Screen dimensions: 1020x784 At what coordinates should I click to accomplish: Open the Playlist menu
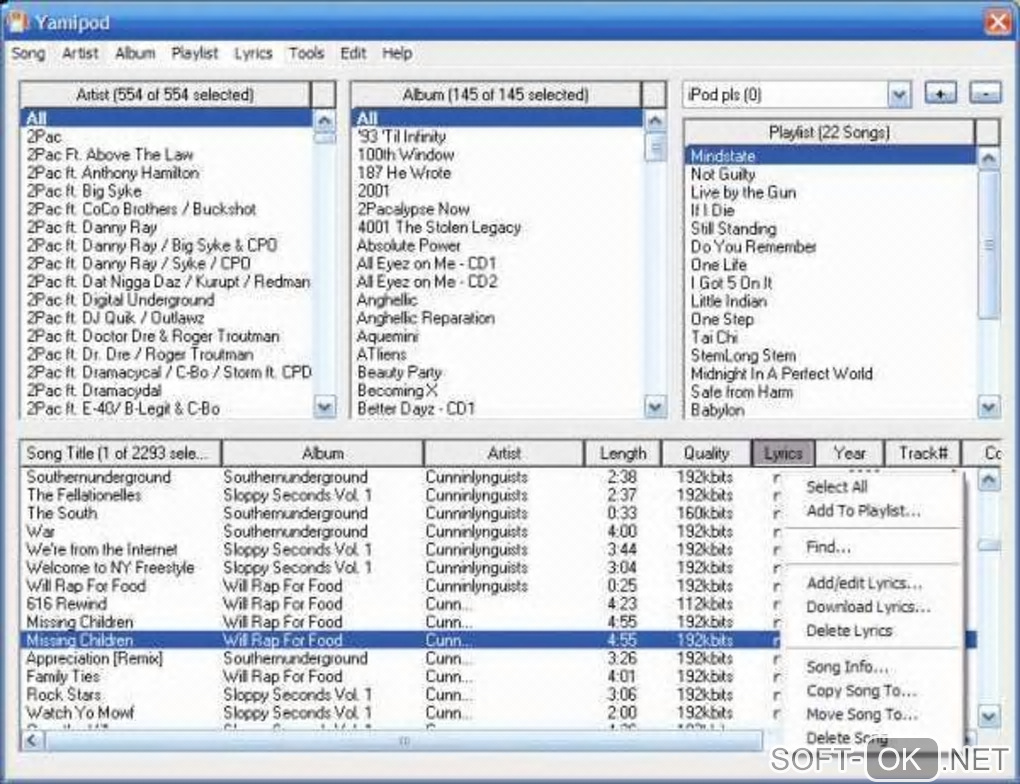click(x=195, y=53)
